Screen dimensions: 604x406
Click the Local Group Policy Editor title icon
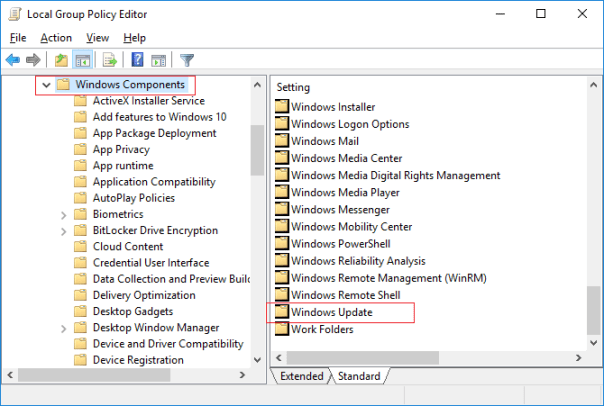[x=15, y=14]
